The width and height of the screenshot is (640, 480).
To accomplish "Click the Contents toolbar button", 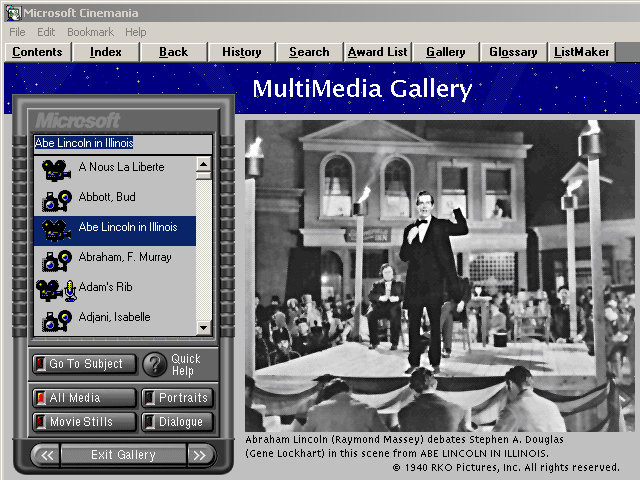I will pos(37,52).
